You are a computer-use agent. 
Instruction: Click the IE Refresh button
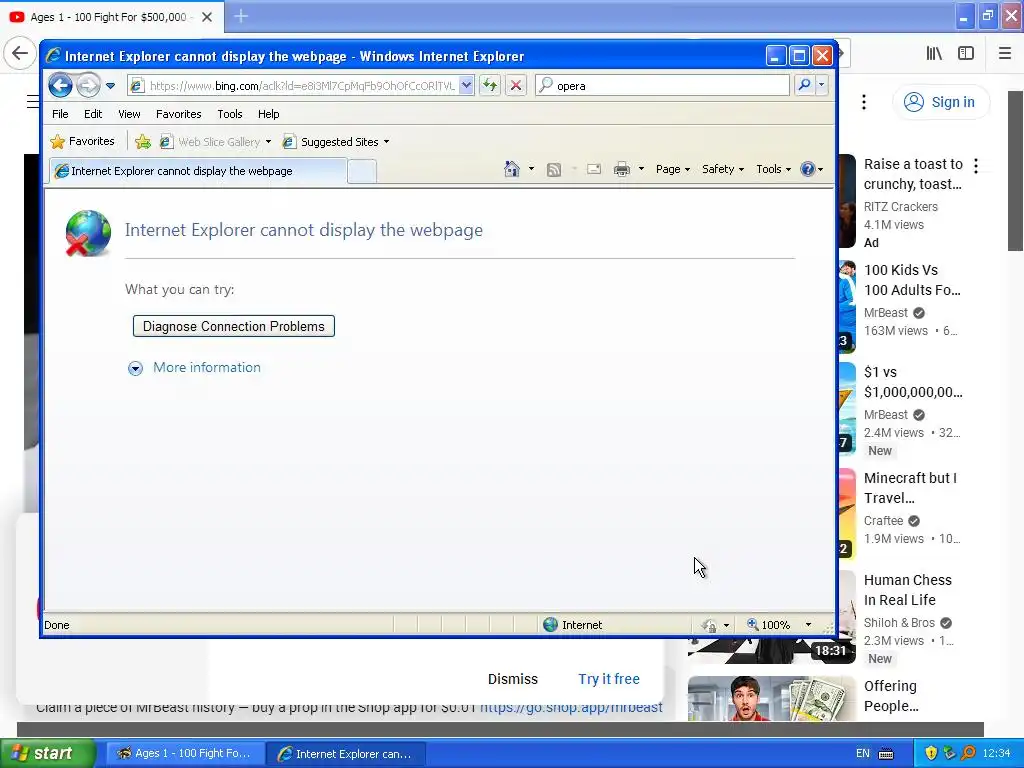pos(490,85)
